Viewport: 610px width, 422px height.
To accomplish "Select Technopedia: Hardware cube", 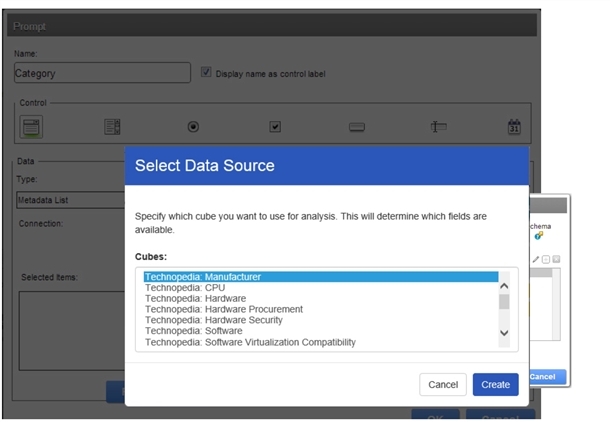I will pyautogui.click(x=321, y=298).
